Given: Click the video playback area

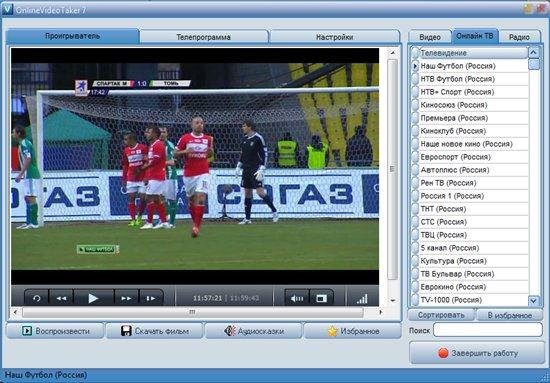Looking at the screenshot, I should point(195,166).
